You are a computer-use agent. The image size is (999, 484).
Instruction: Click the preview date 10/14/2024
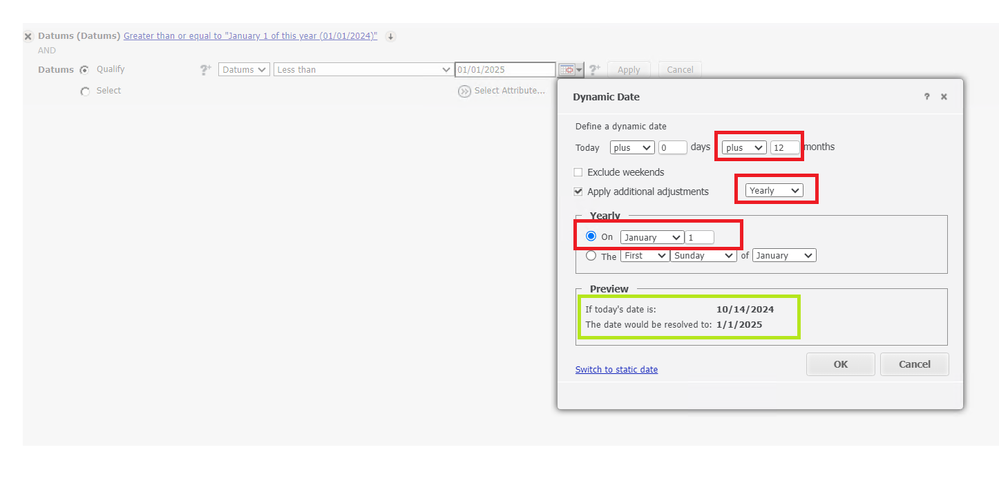click(x=745, y=310)
